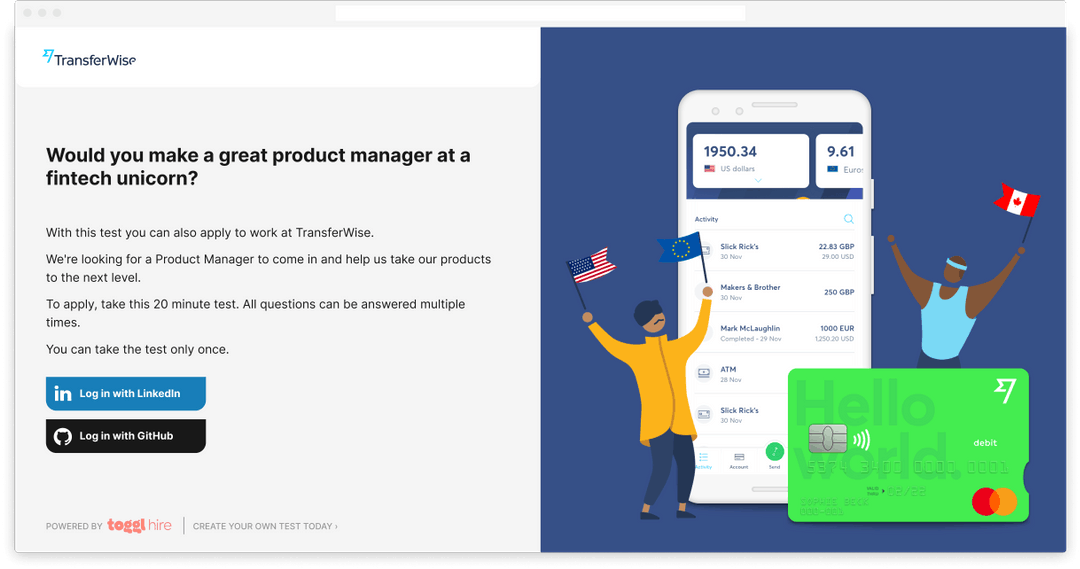This screenshot has height=569, width=1080.
Task: Click the Account tab in phone footer
Action: click(739, 461)
